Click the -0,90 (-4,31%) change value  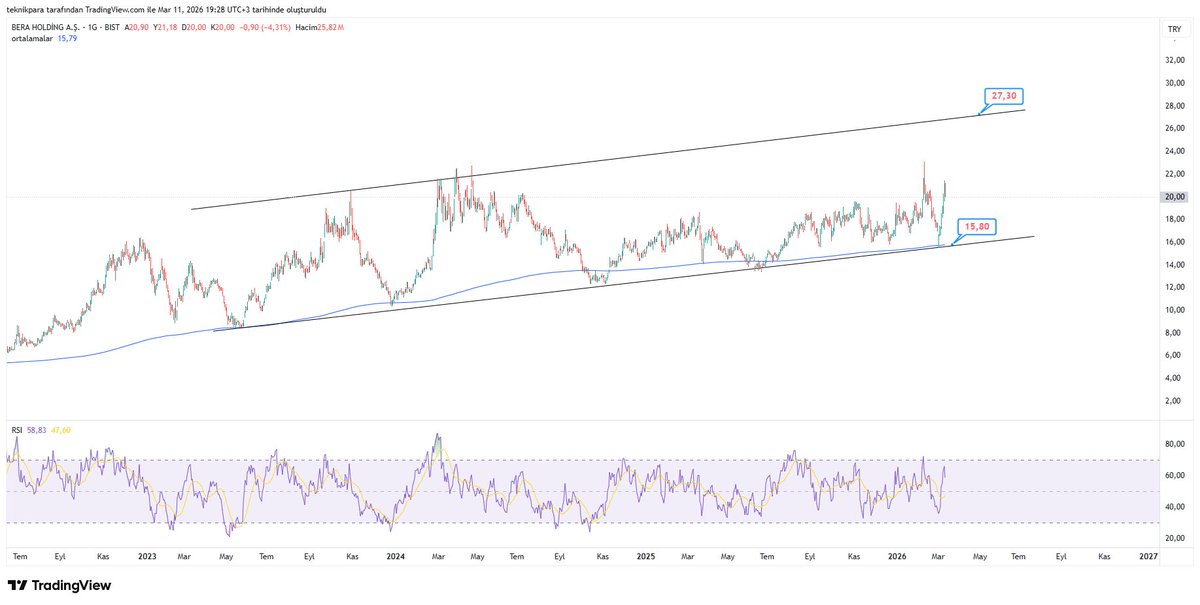coord(266,27)
